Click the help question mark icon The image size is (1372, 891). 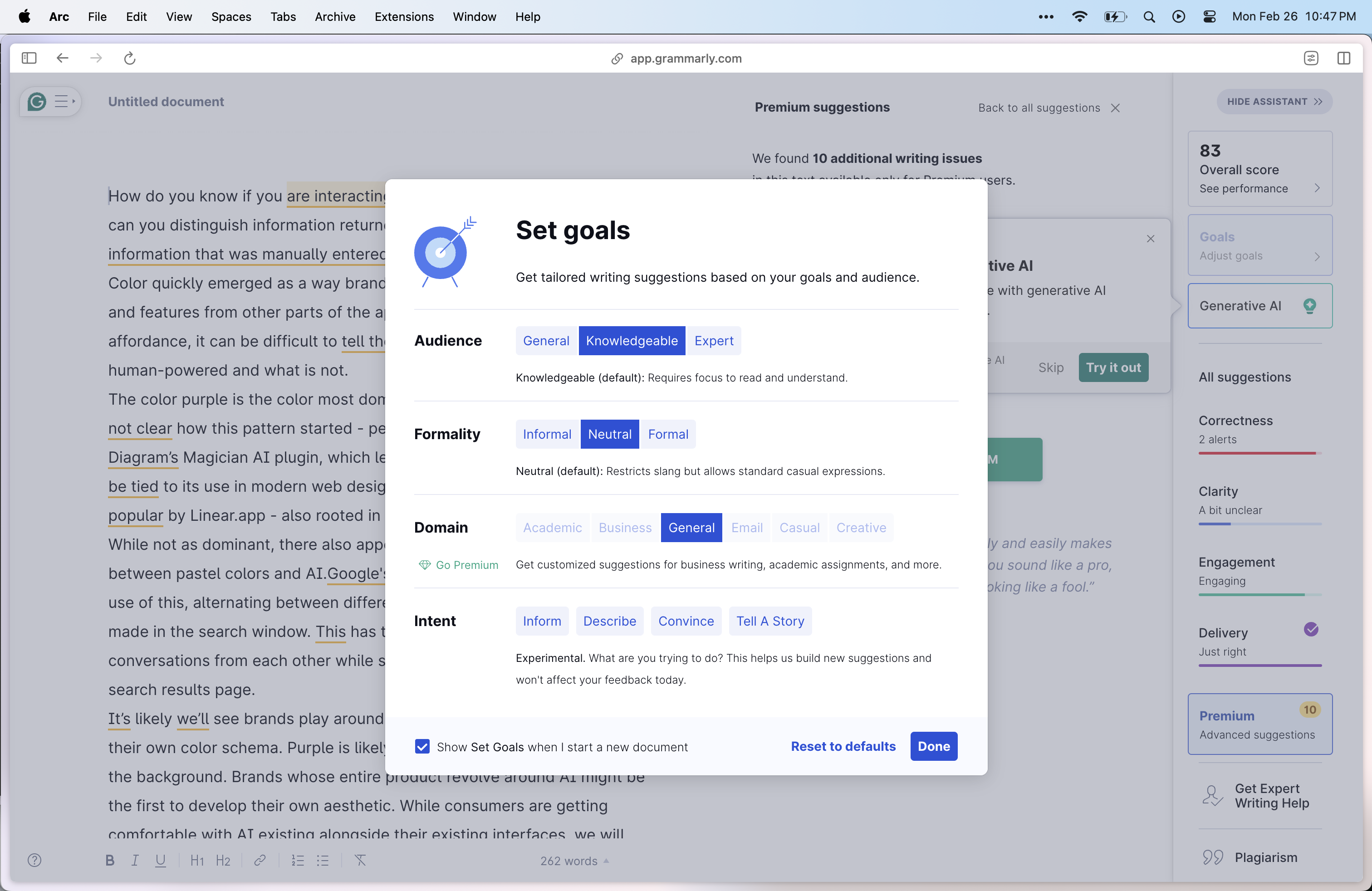point(34,860)
